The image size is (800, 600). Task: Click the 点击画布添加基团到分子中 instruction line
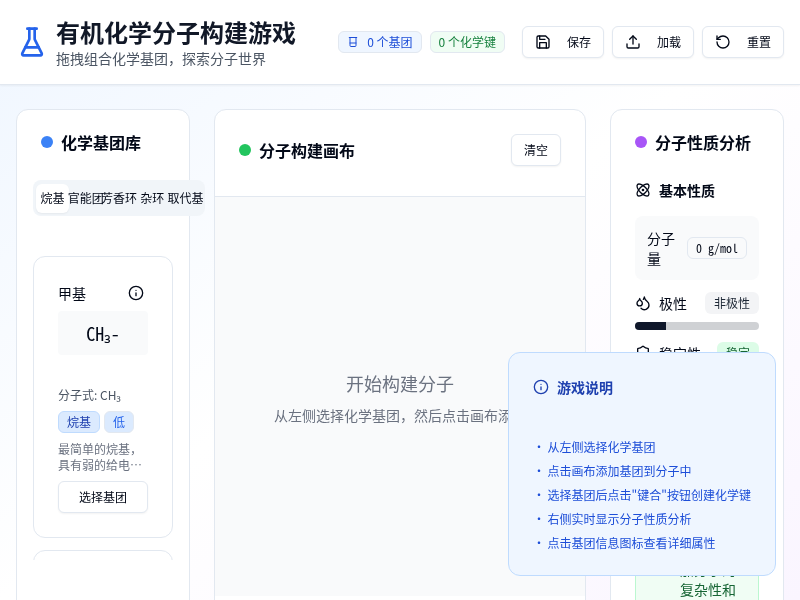pyautogui.click(x=619, y=471)
